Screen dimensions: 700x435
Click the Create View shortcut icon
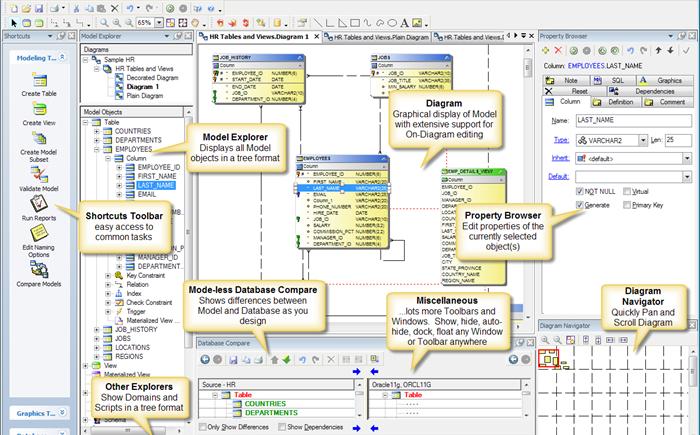click(39, 109)
